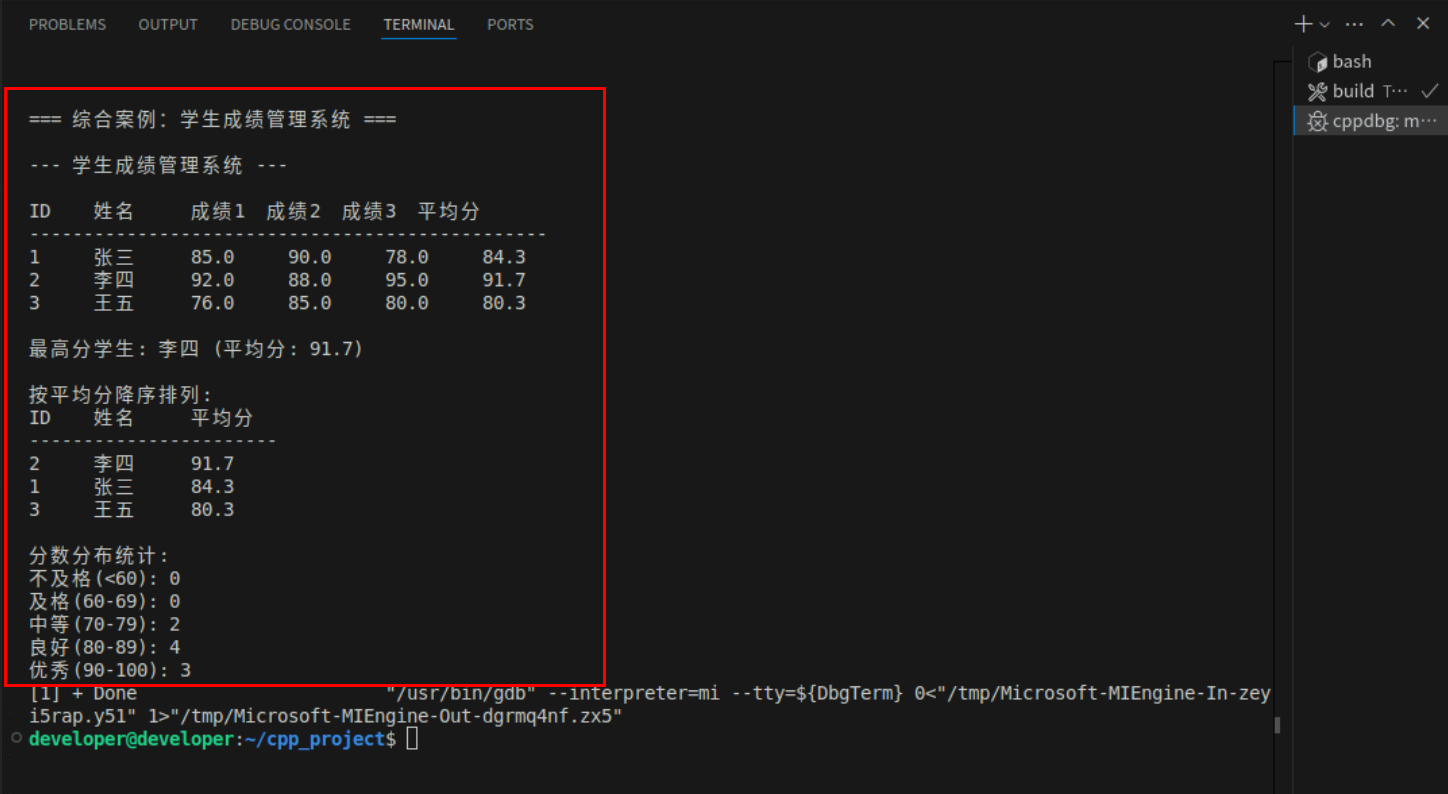Open the DEBUG CONSOLE tab

click(x=290, y=24)
